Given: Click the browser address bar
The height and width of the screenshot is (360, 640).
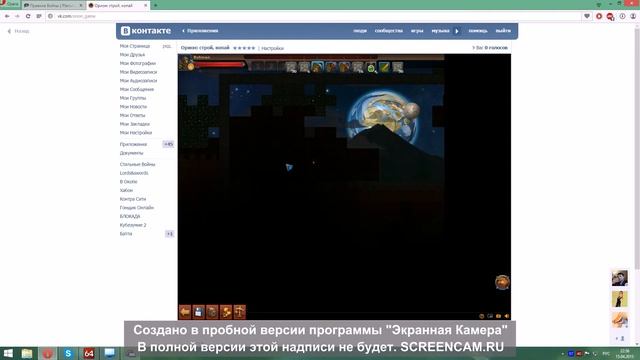Looking at the screenshot, I should [314, 16].
